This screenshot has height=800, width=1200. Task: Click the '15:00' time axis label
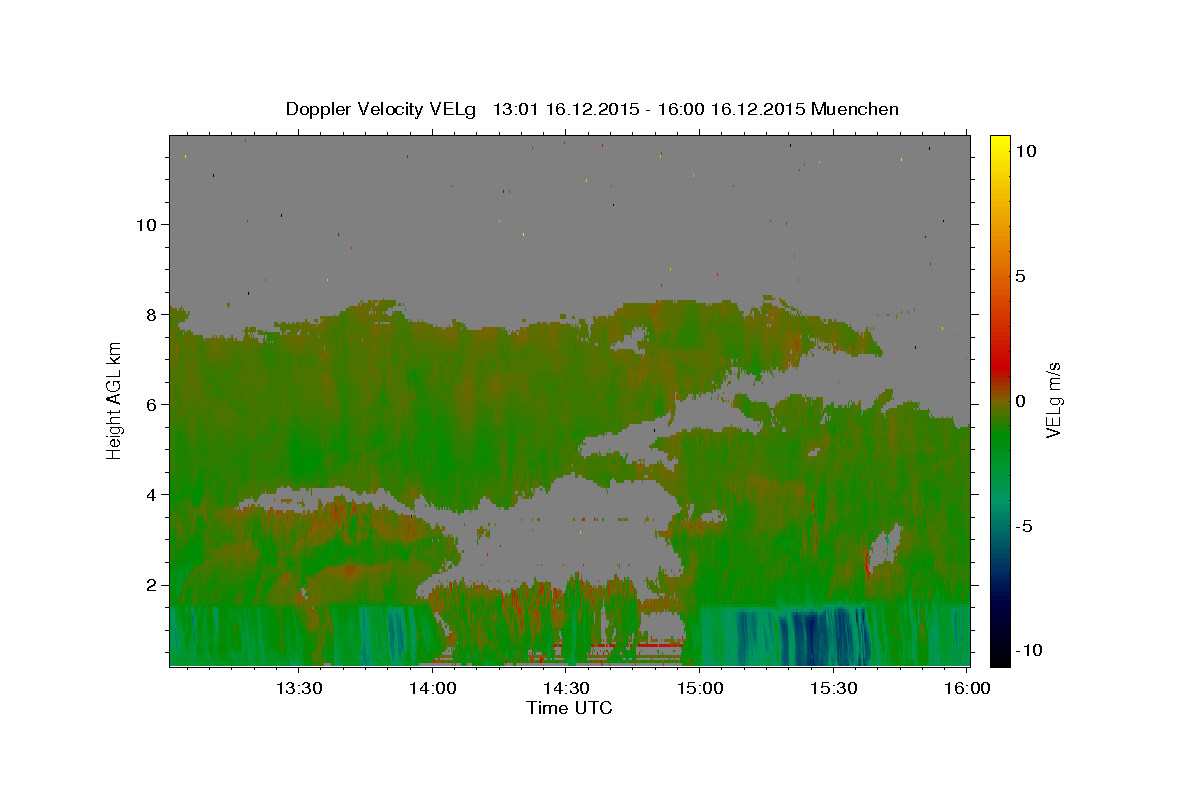(x=700, y=688)
